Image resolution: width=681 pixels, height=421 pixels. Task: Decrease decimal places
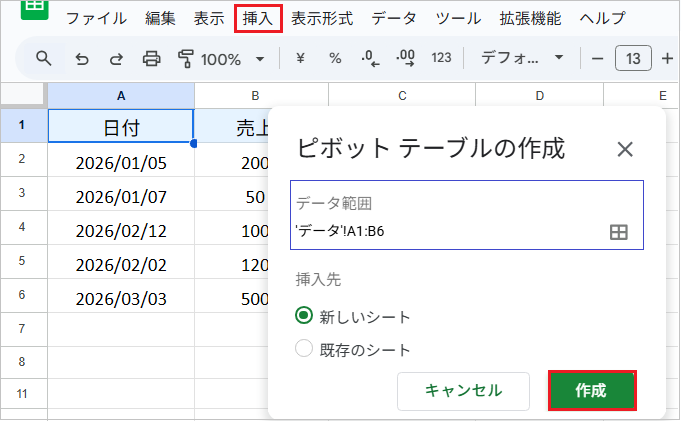(370, 58)
